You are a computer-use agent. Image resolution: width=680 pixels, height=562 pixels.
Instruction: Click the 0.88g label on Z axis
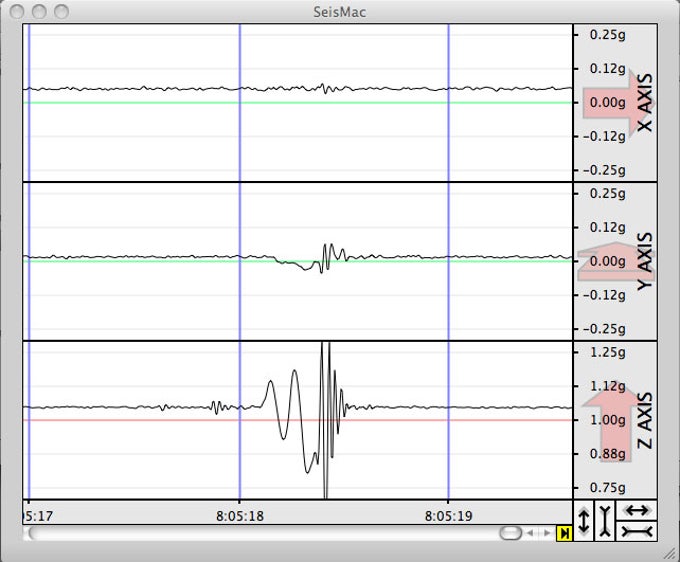point(608,454)
